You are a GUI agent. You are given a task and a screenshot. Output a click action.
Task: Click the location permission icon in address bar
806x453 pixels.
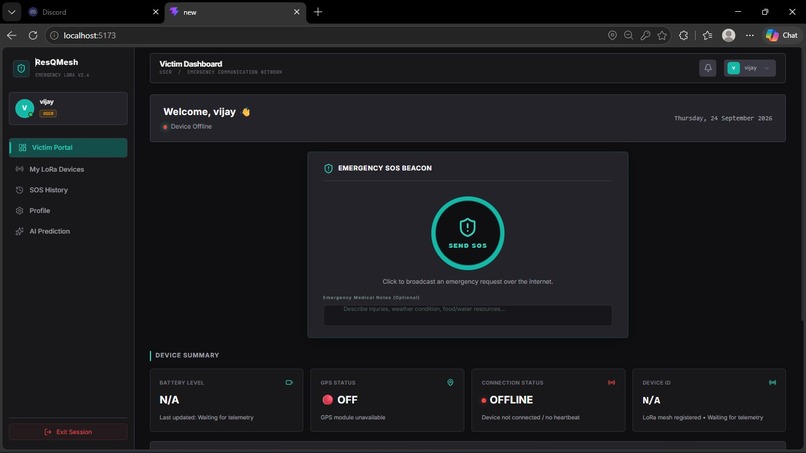(x=612, y=35)
